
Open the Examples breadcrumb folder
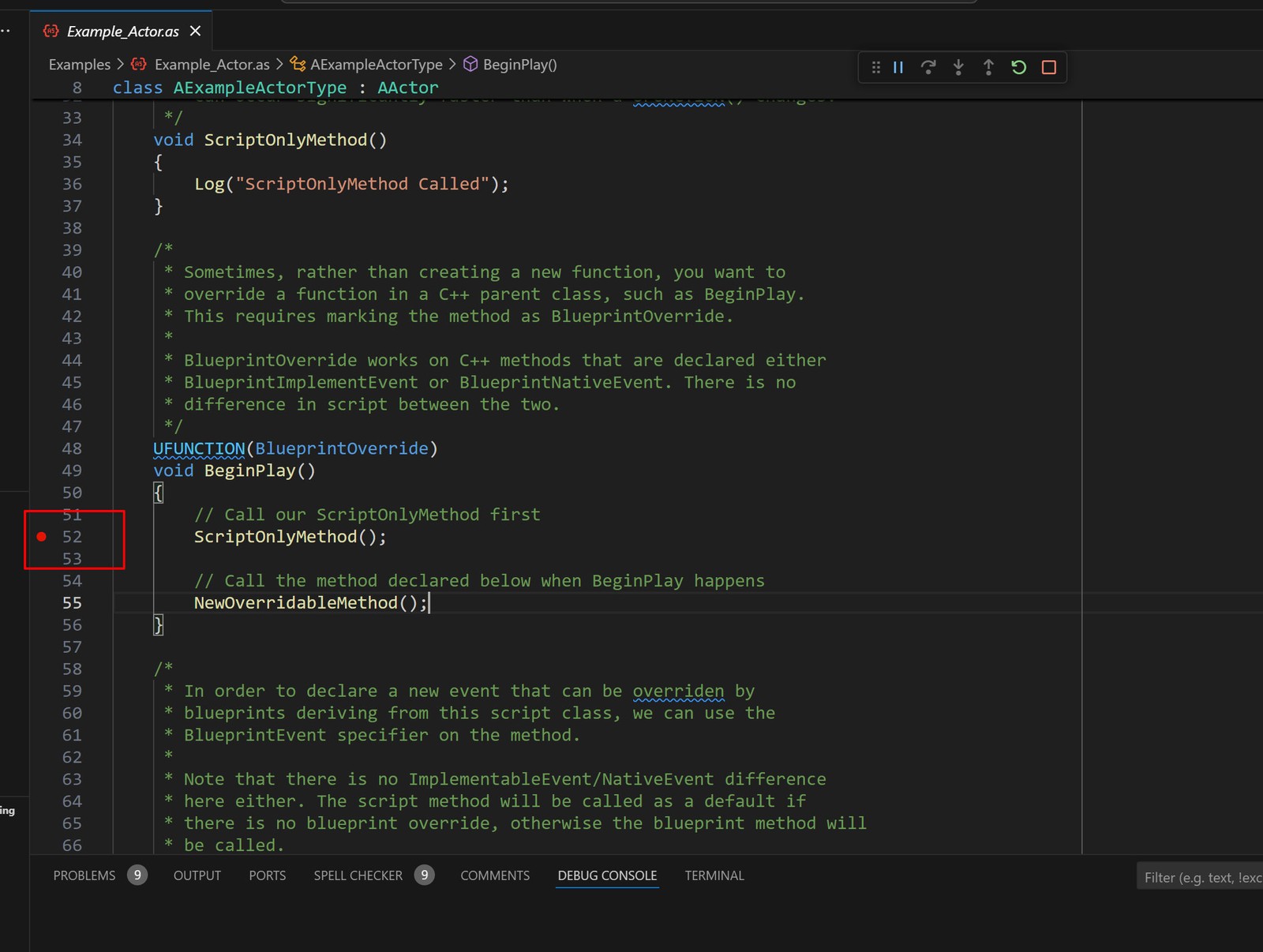(80, 65)
